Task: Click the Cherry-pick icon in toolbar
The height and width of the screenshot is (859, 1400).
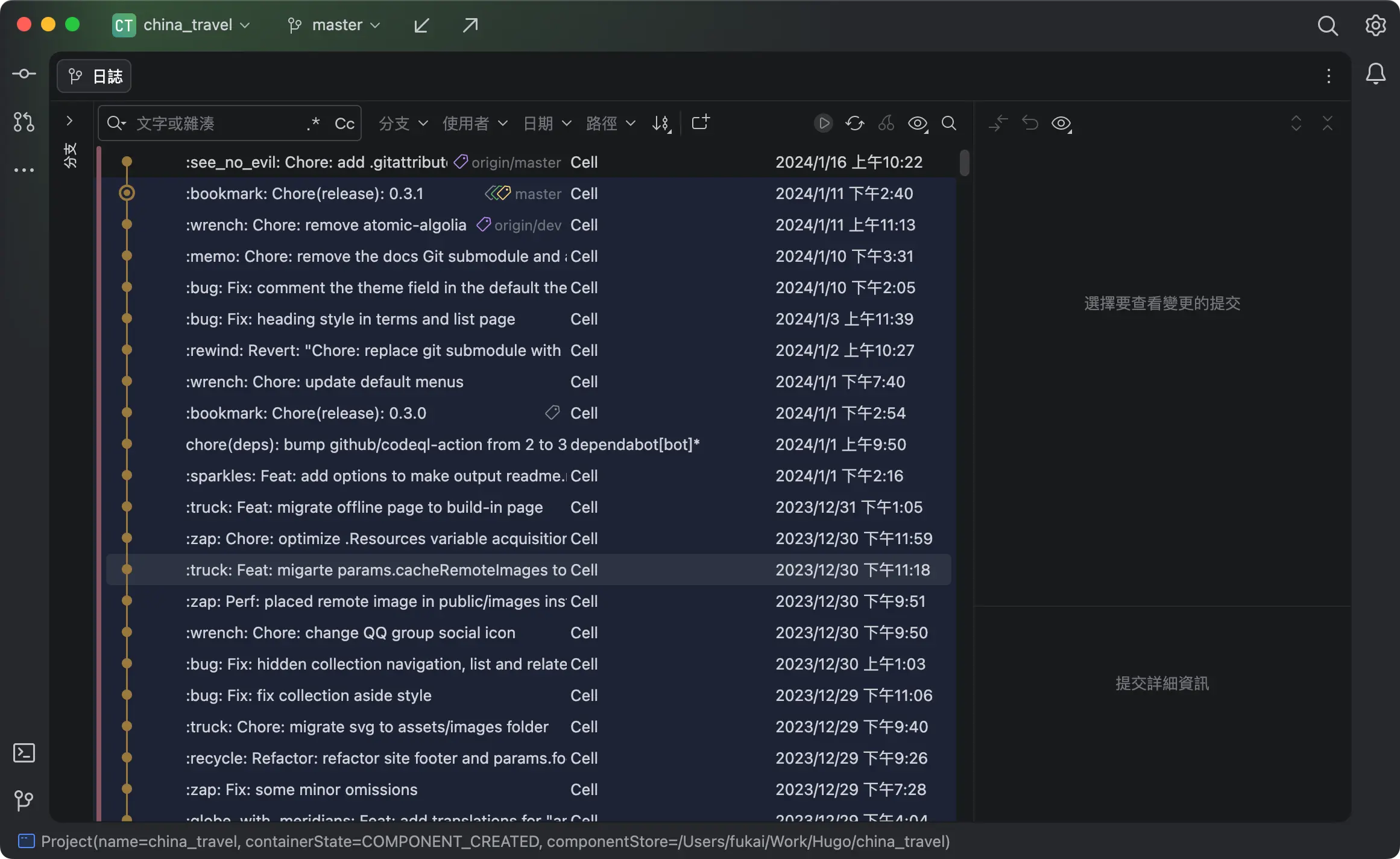Action: coord(886,123)
